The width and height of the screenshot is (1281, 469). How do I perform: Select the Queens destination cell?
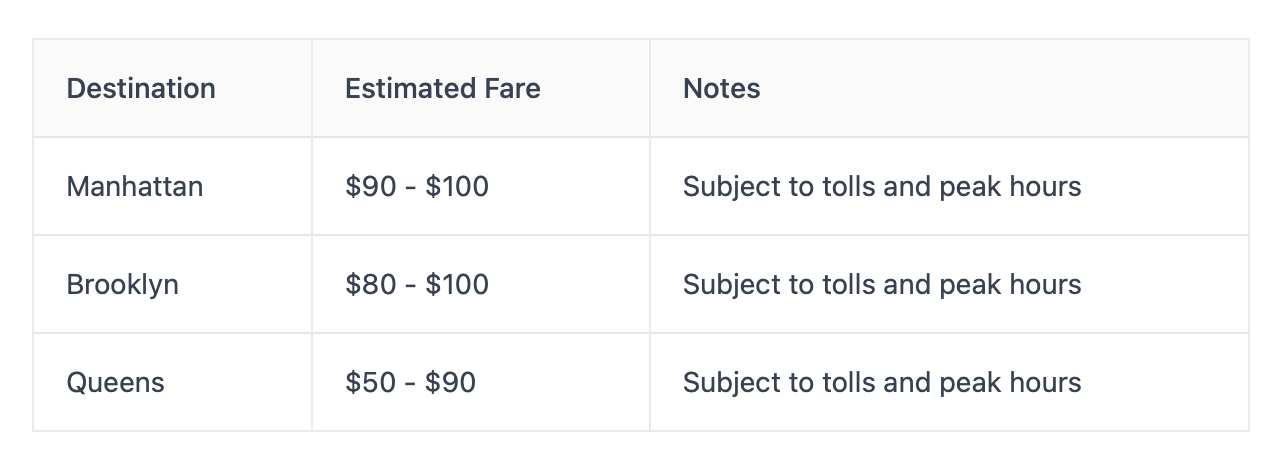point(116,382)
